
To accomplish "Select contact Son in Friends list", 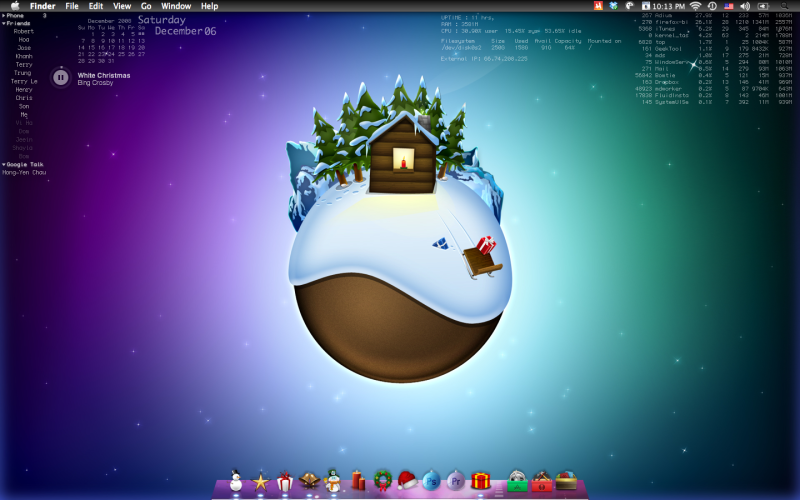I will (x=24, y=106).
